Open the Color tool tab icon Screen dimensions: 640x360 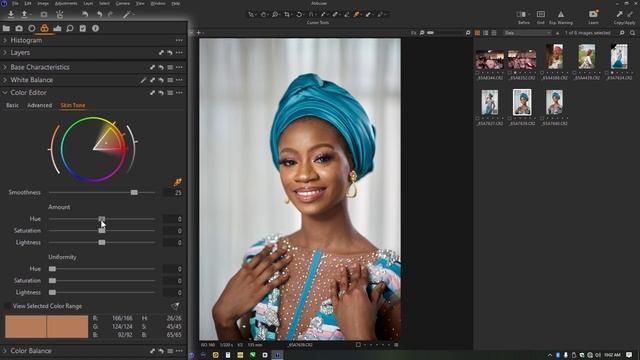tap(44, 28)
